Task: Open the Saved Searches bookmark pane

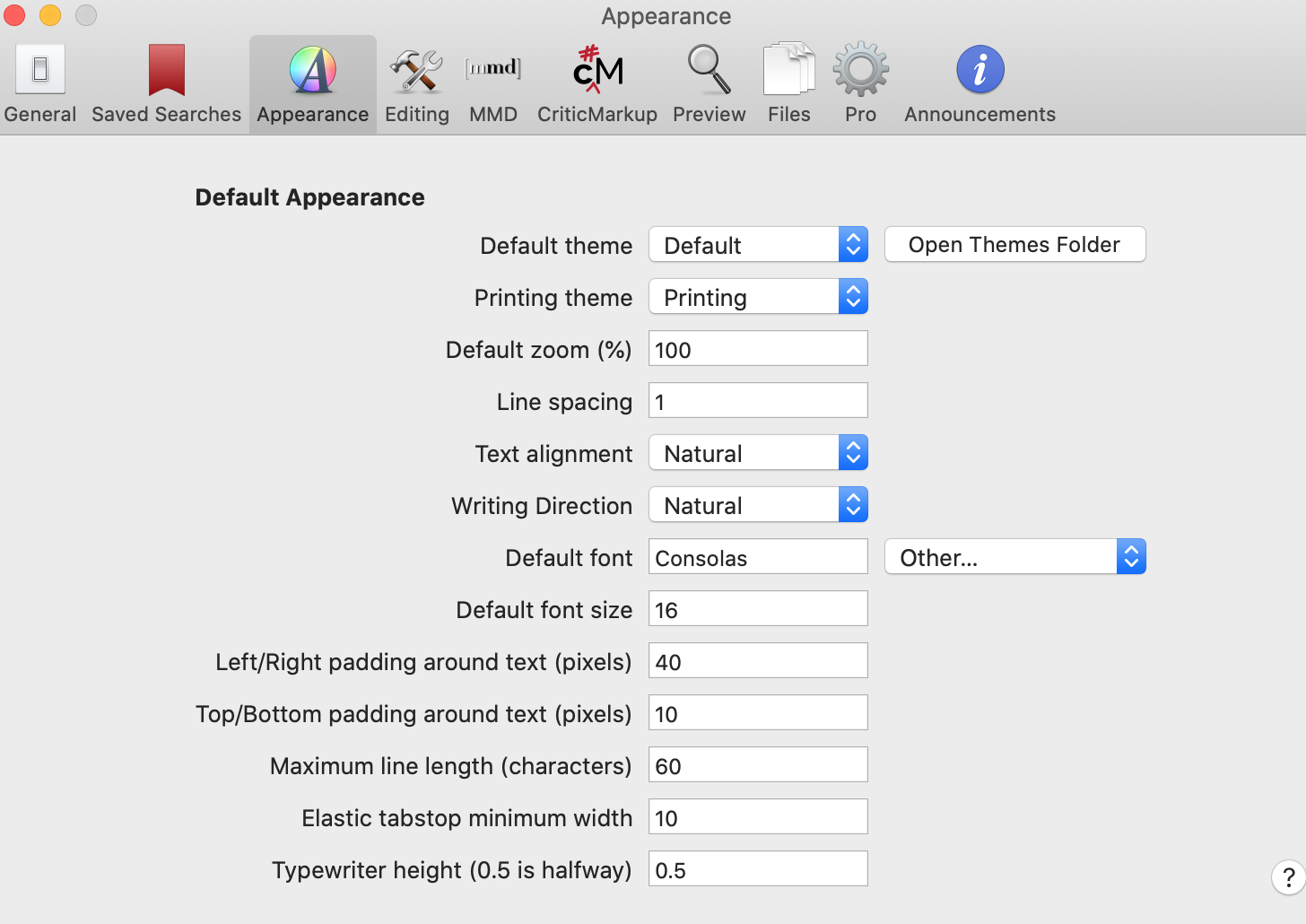Action: (166, 84)
